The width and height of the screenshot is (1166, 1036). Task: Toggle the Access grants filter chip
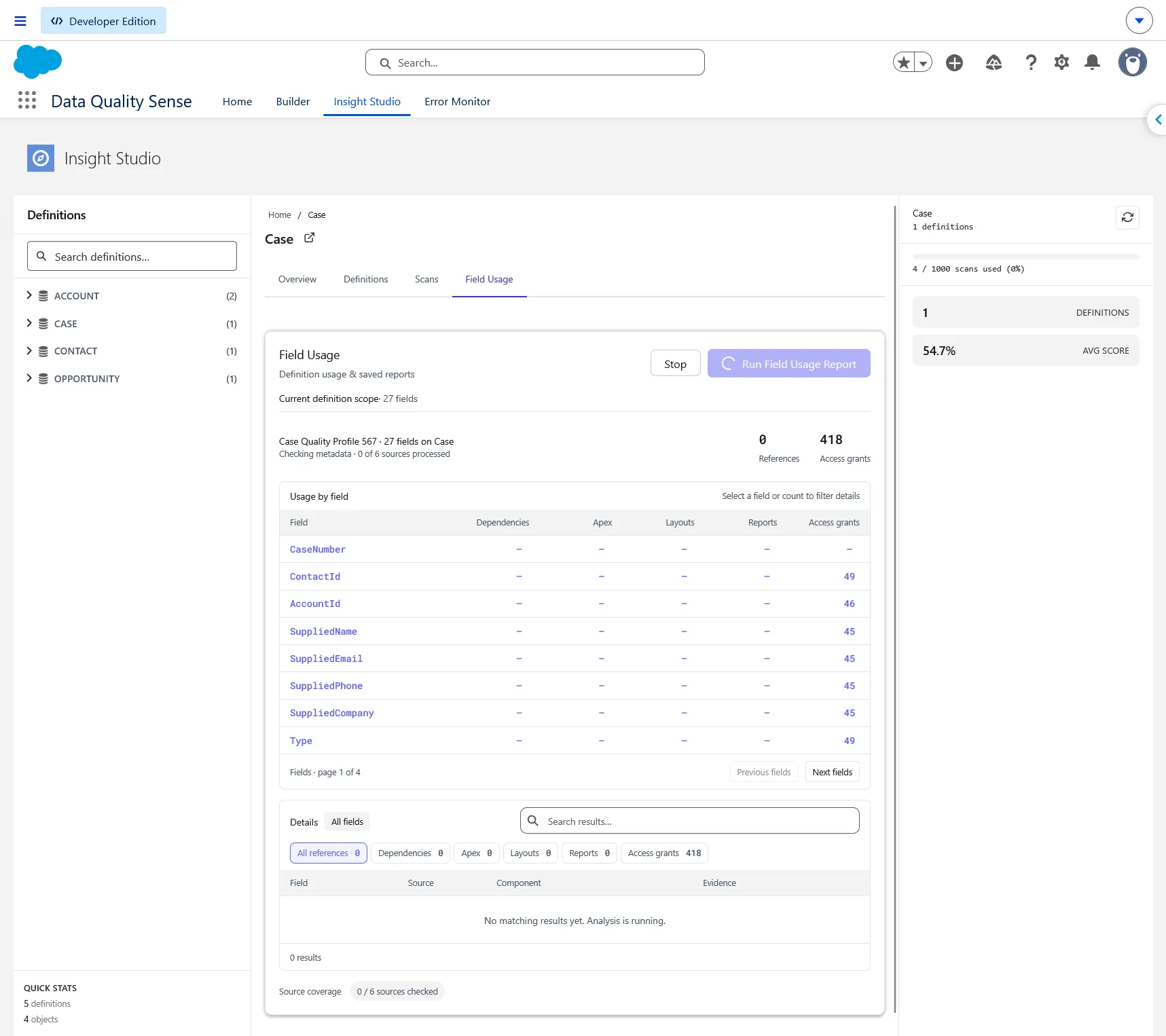point(664,853)
